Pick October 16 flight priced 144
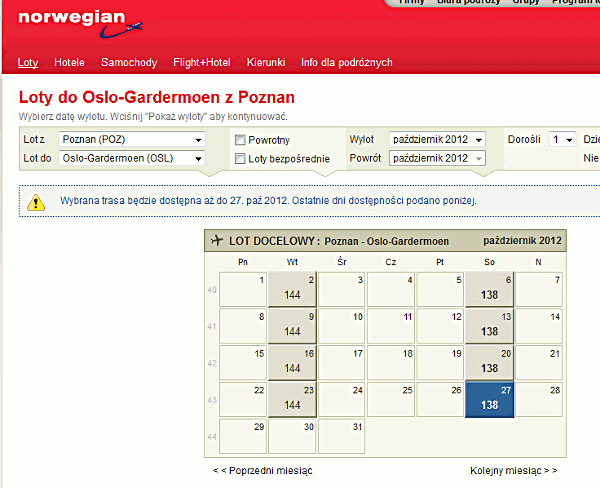 (x=292, y=363)
